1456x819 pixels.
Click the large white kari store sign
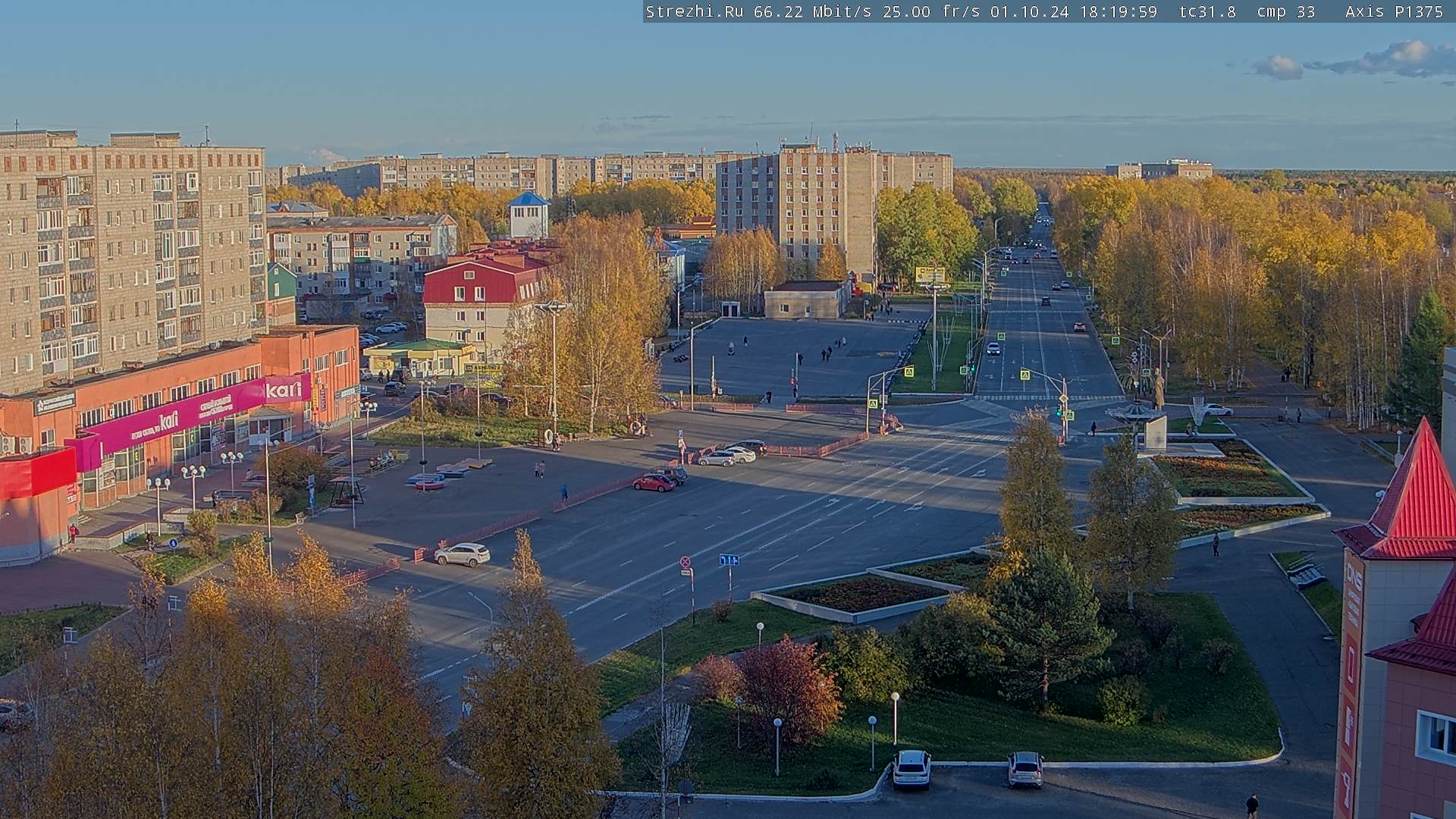click(x=284, y=390)
